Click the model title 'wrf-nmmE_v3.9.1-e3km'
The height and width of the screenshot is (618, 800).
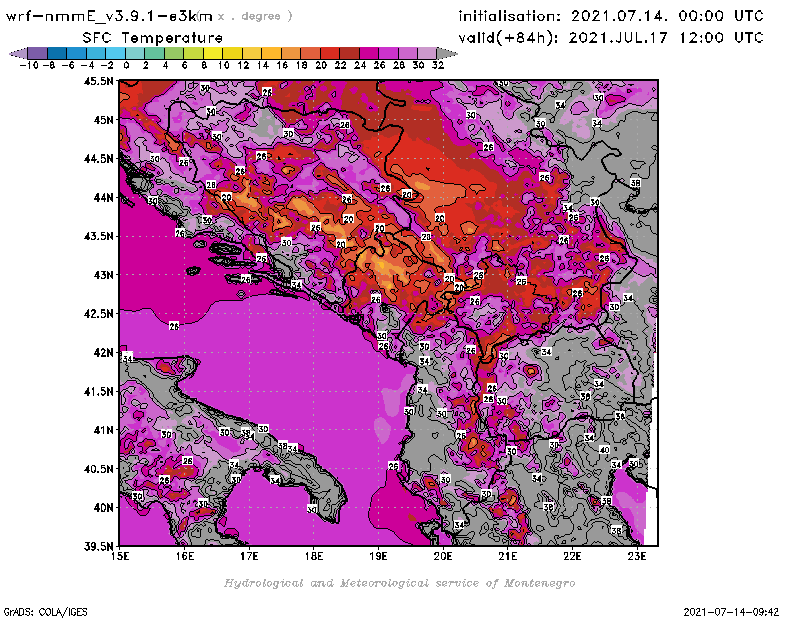coord(109,16)
